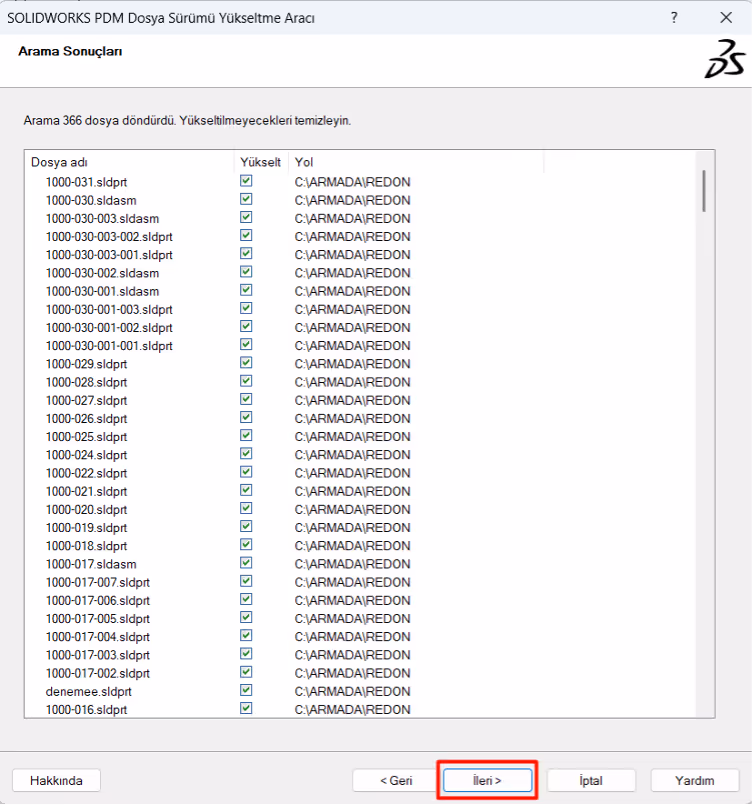Toggle checkbox for 1000-029.sldprt

click(x=246, y=363)
